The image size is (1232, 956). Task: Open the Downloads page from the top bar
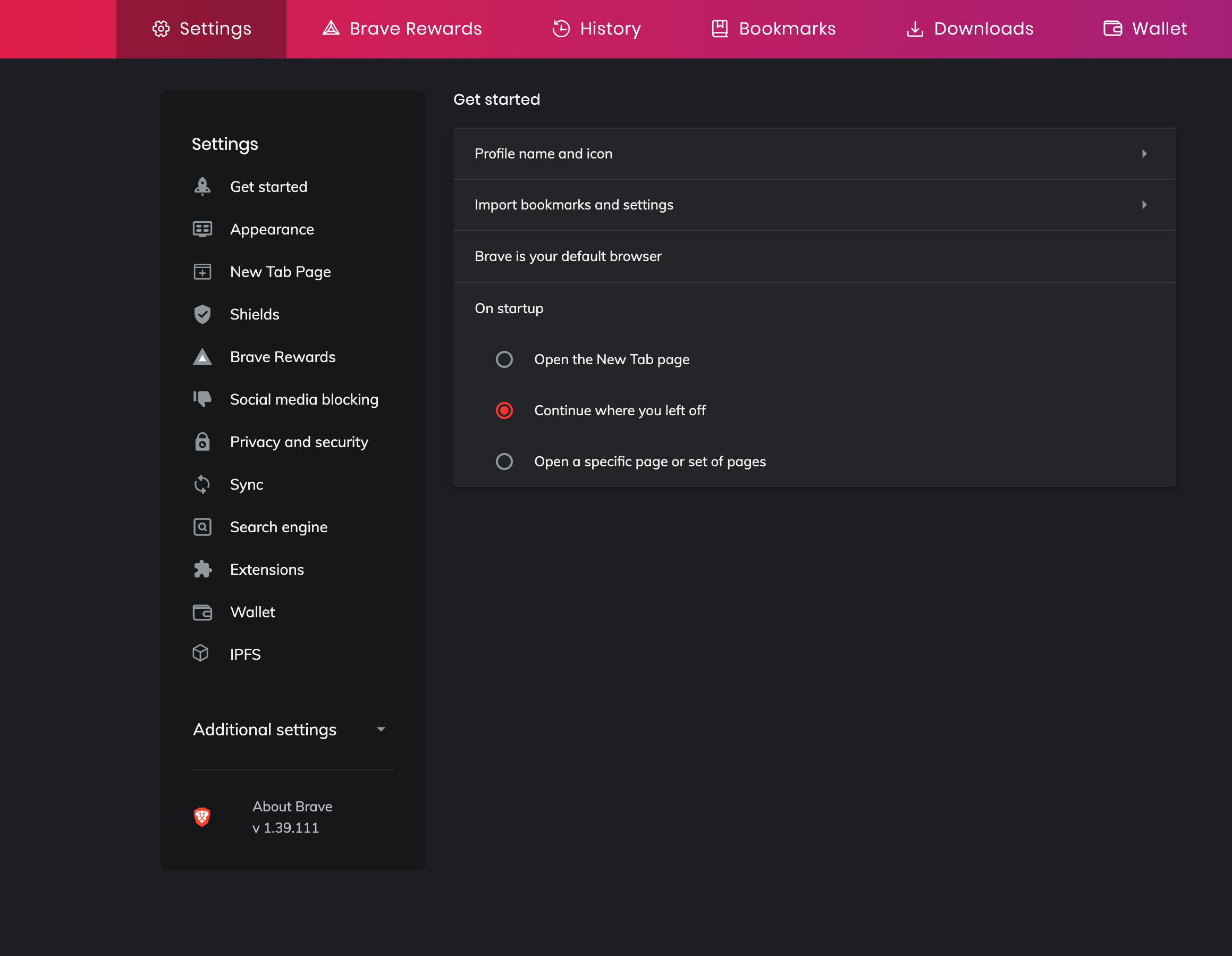[968, 28]
